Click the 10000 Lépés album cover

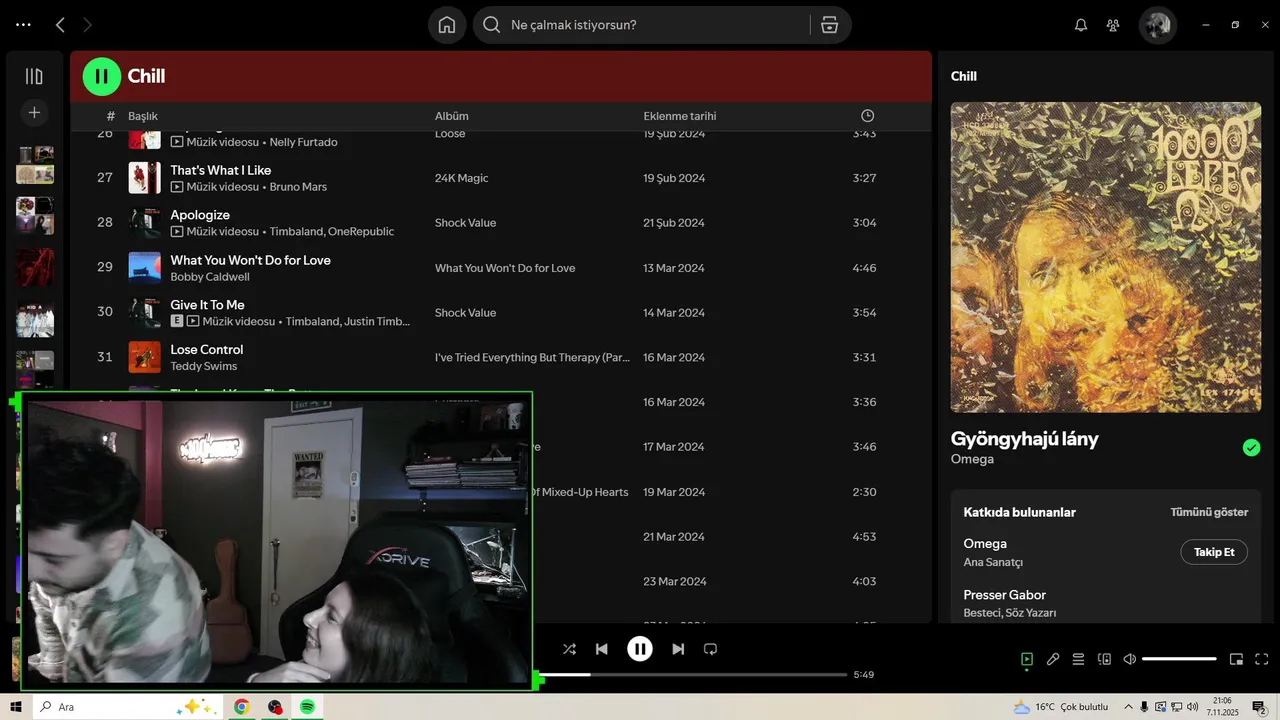click(1106, 257)
